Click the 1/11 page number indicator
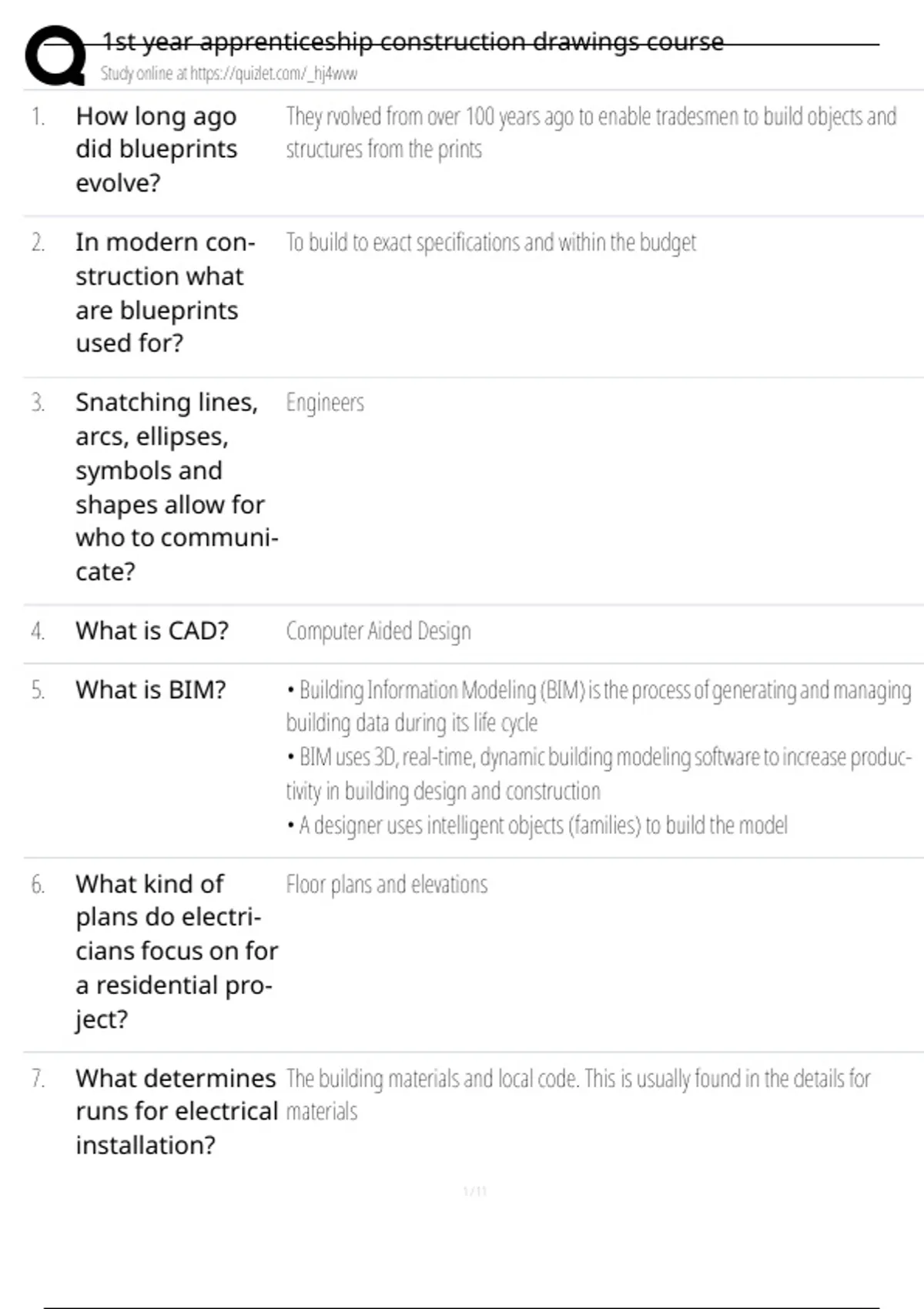This screenshot has width=924, height=1309. tap(474, 1192)
